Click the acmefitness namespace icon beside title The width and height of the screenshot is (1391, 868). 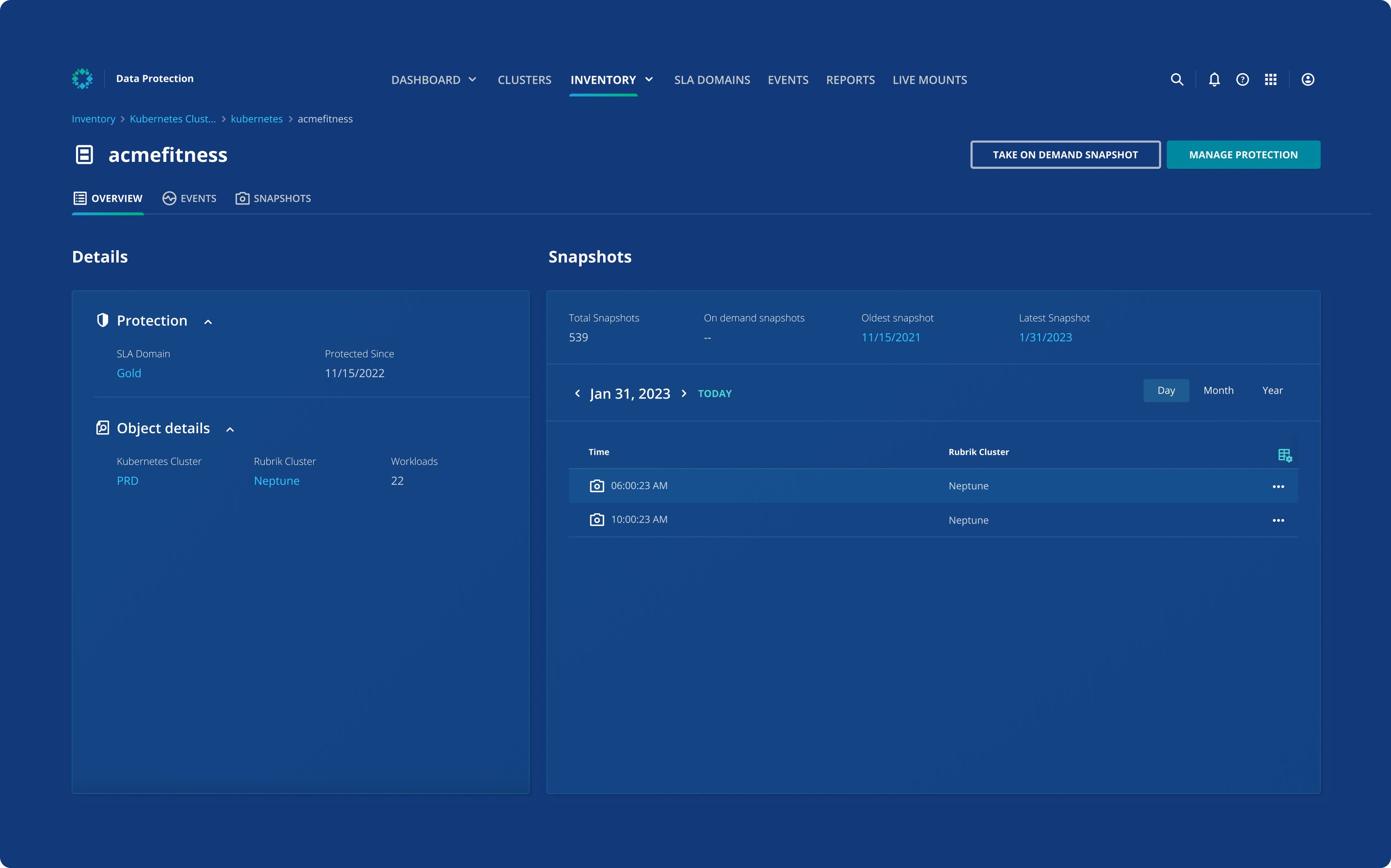coord(84,155)
